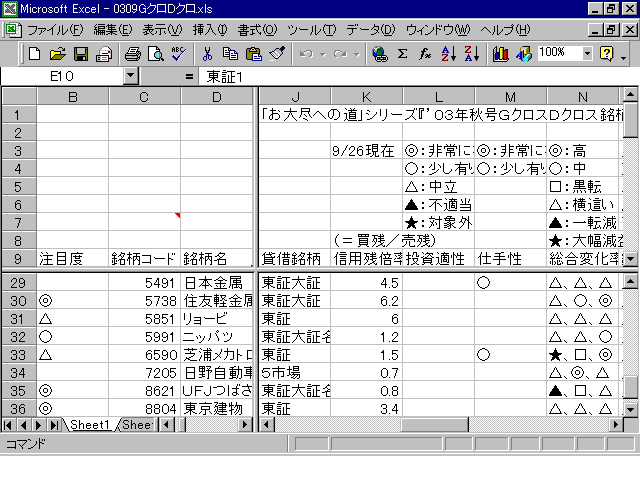Viewport: 640px width, 480px height.
Task: Open the 表示(V) menu
Action: tap(162, 30)
